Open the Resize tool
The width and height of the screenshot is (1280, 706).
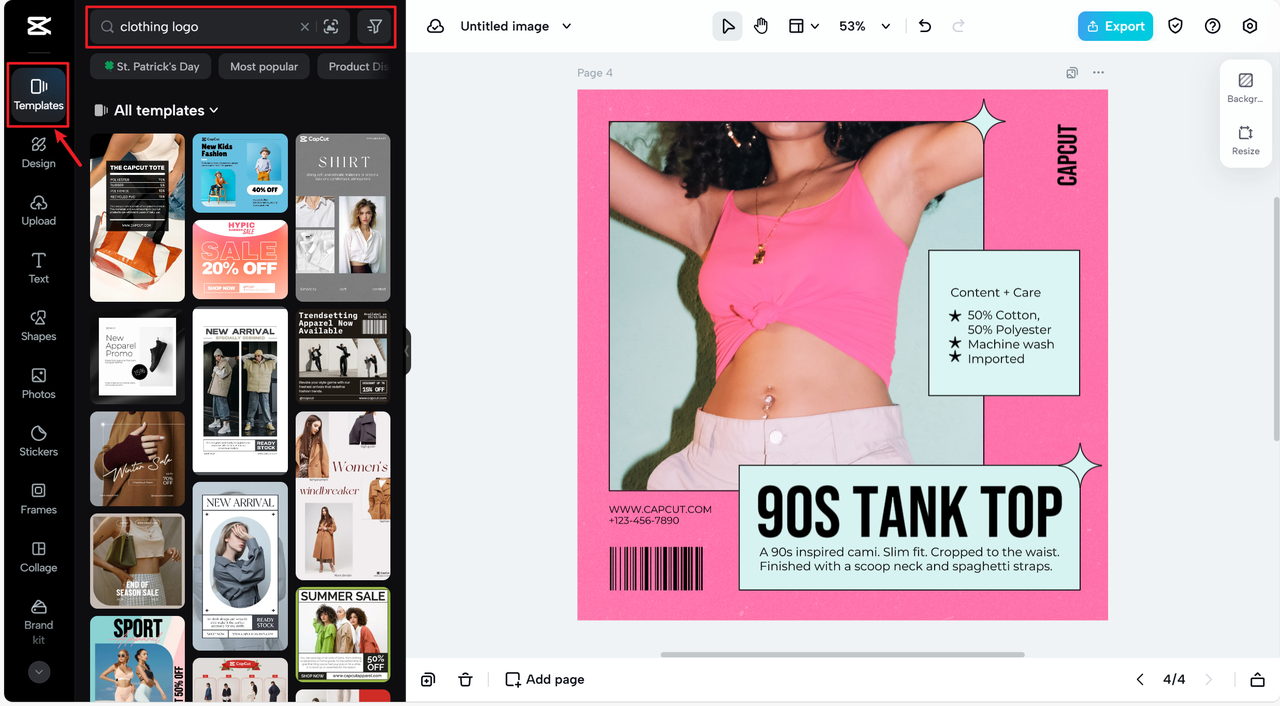1245,140
